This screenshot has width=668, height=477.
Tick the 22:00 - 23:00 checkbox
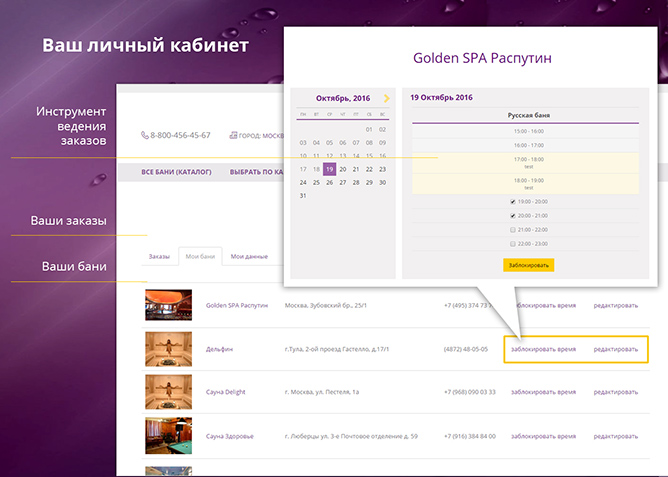[513, 244]
